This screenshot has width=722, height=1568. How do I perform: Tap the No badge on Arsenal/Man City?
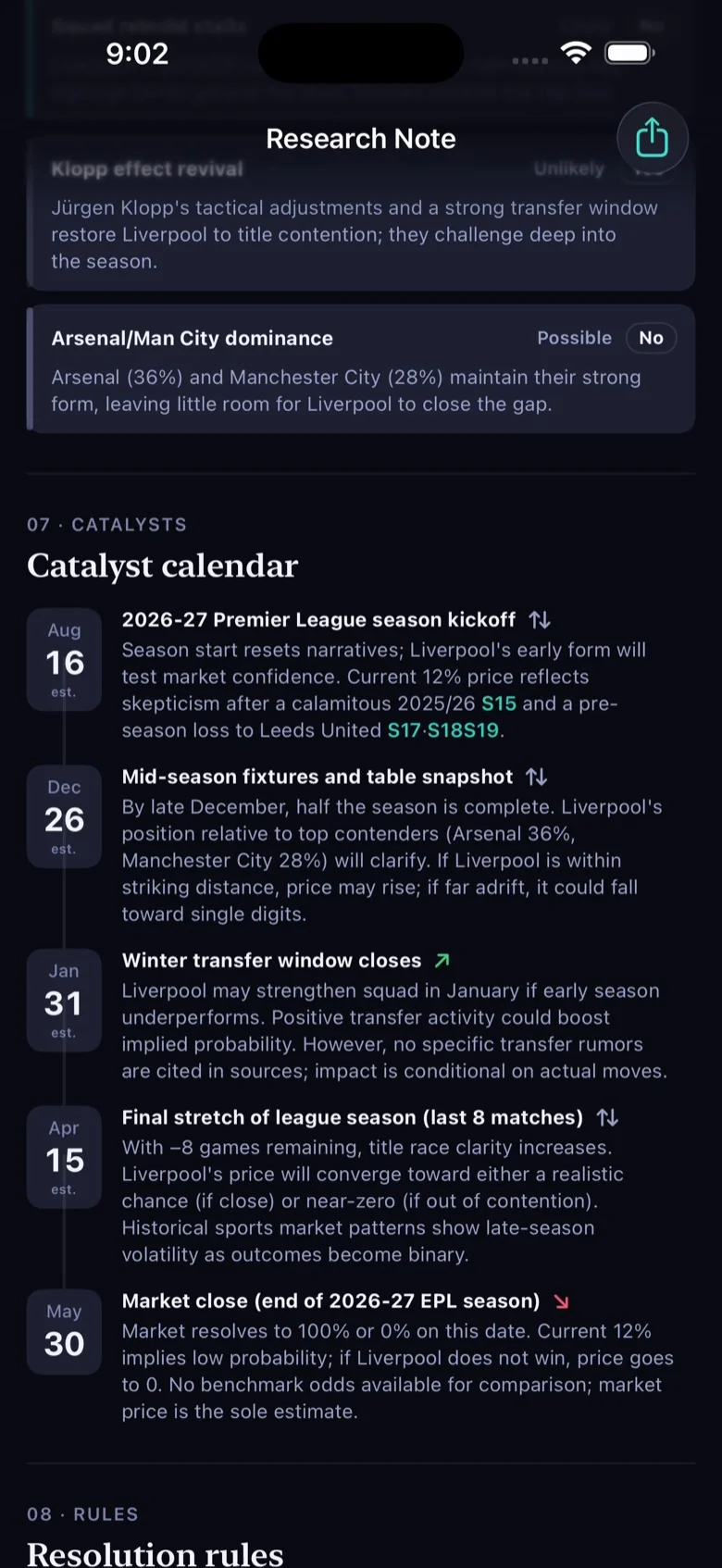pyautogui.click(x=652, y=338)
